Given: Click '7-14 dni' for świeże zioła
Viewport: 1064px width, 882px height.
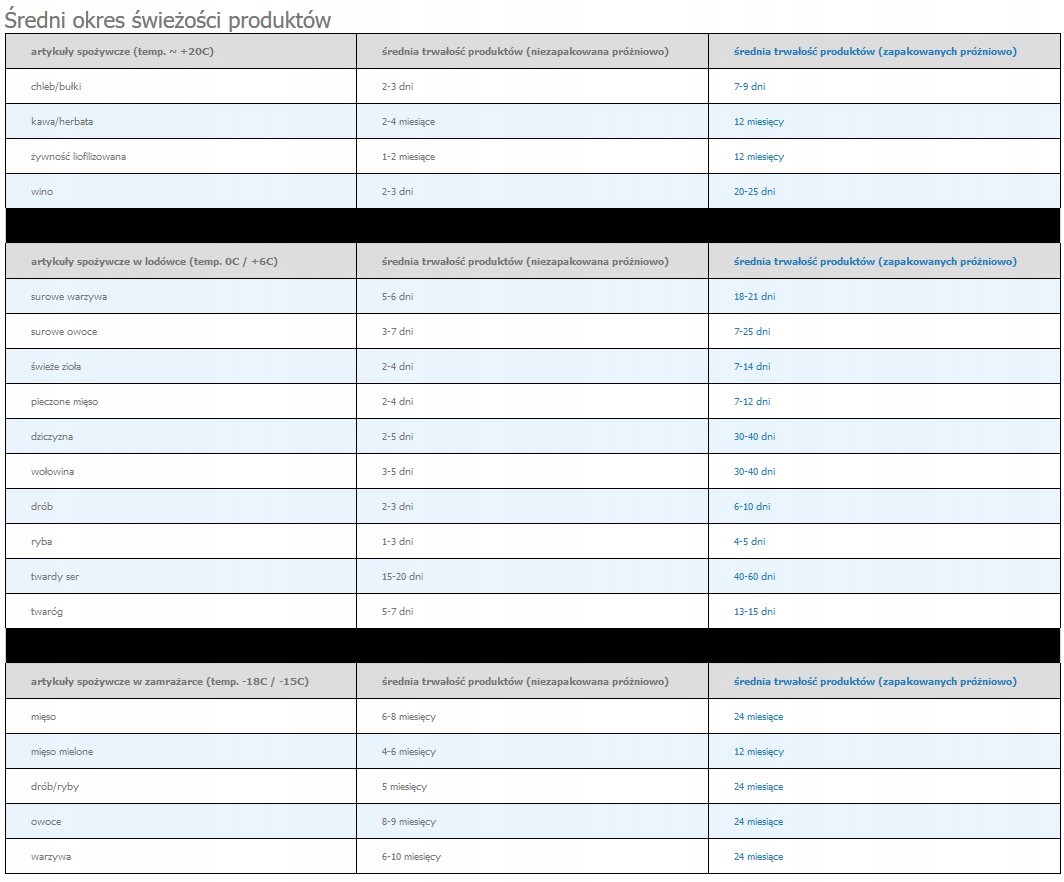Looking at the screenshot, I should point(752,366).
